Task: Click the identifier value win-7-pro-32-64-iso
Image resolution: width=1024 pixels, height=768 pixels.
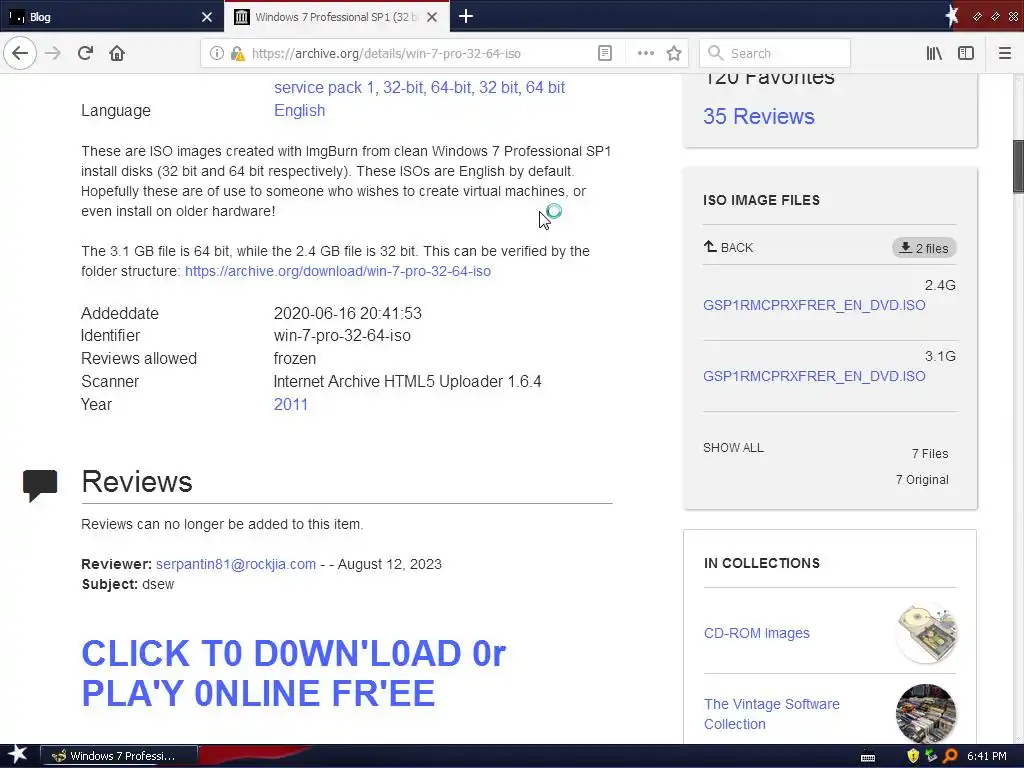Action: pos(342,336)
